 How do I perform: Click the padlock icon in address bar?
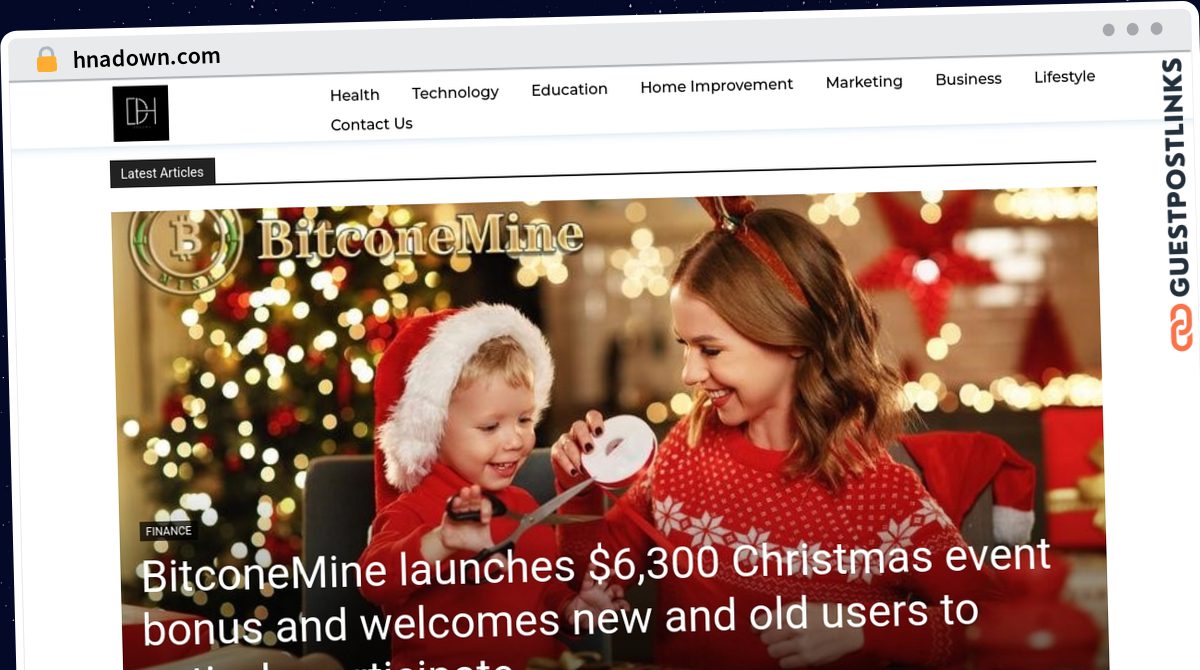[x=47, y=60]
